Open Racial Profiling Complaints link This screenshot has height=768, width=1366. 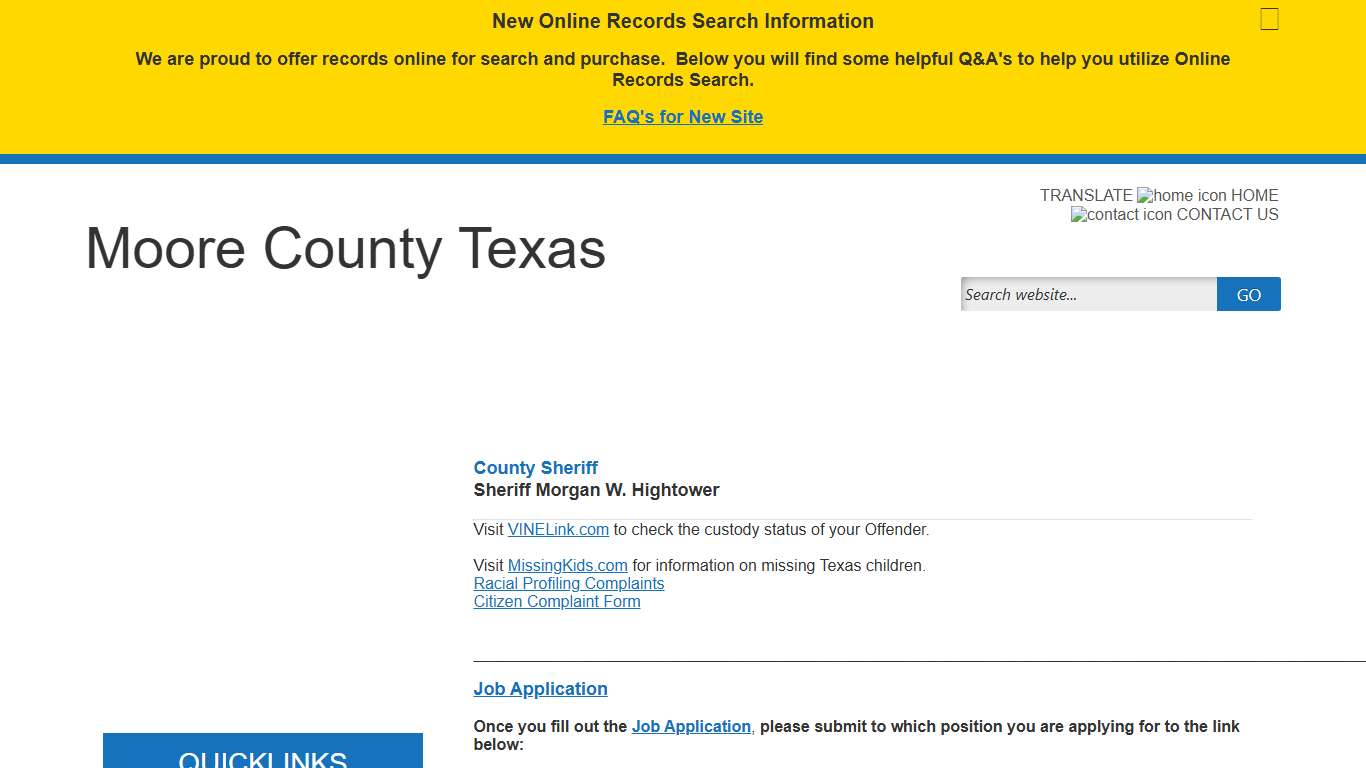point(568,584)
